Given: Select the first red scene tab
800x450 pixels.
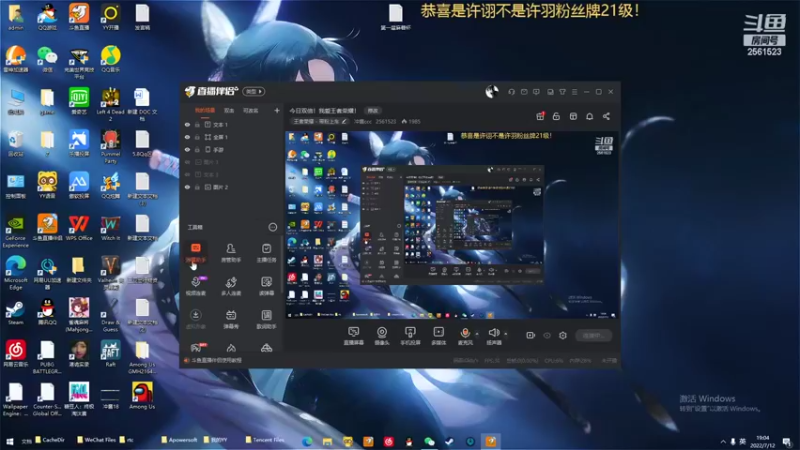Looking at the screenshot, I should tap(205, 110).
